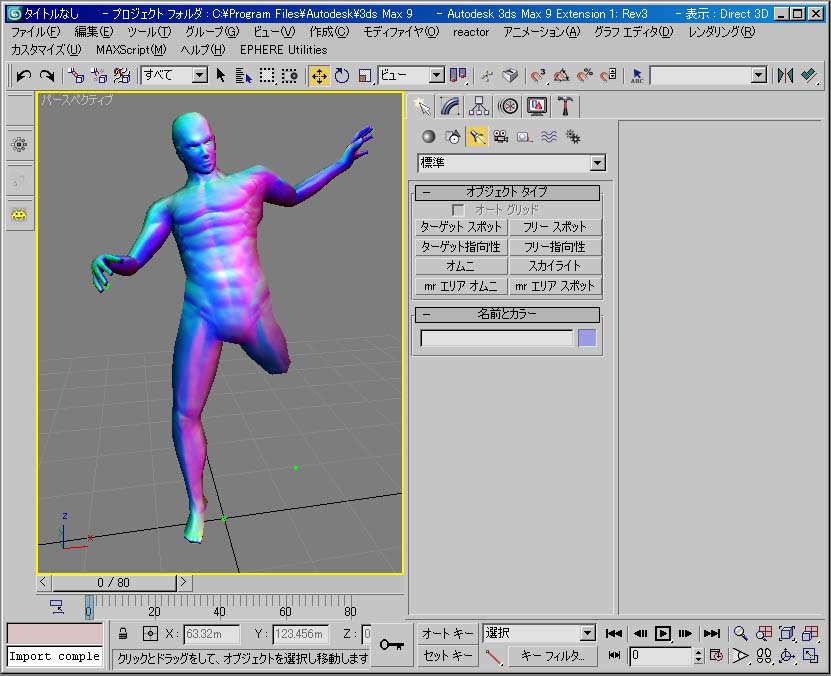Select the Move tool in the toolbar
The height and width of the screenshot is (676, 831).
click(x=319, y=76)
